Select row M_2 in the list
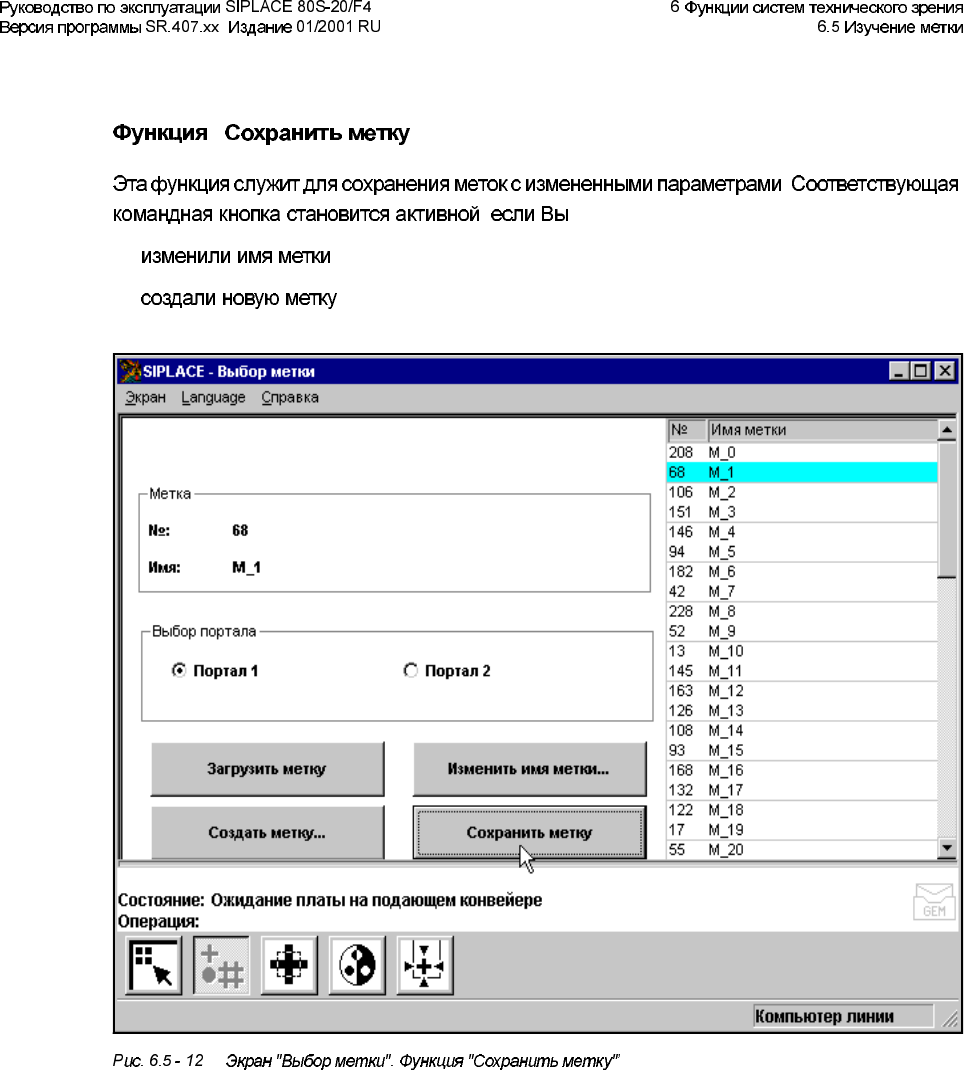 tap(802, 492)
